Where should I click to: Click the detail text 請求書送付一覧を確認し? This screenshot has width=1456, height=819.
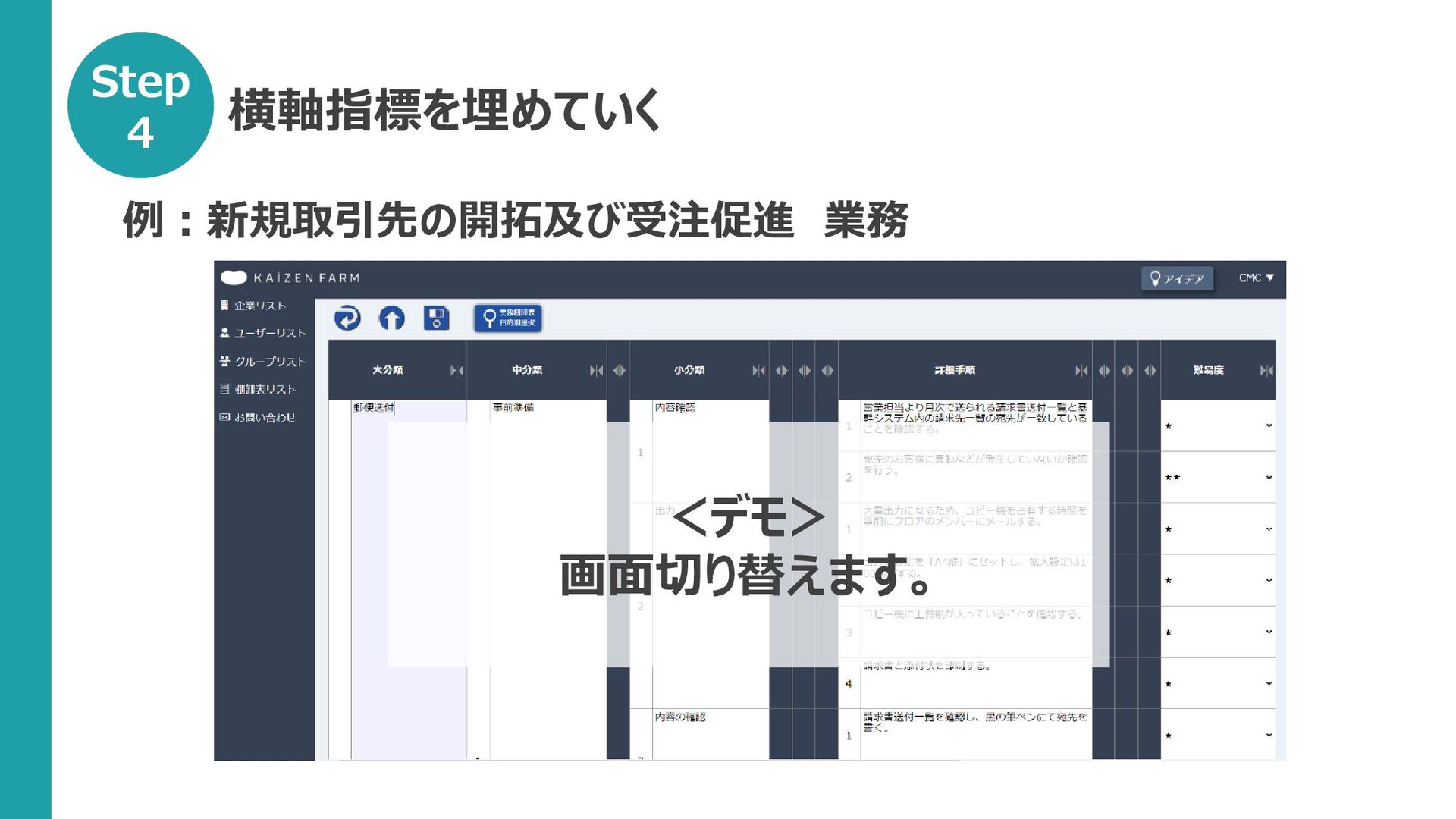[x=975, y=722]
